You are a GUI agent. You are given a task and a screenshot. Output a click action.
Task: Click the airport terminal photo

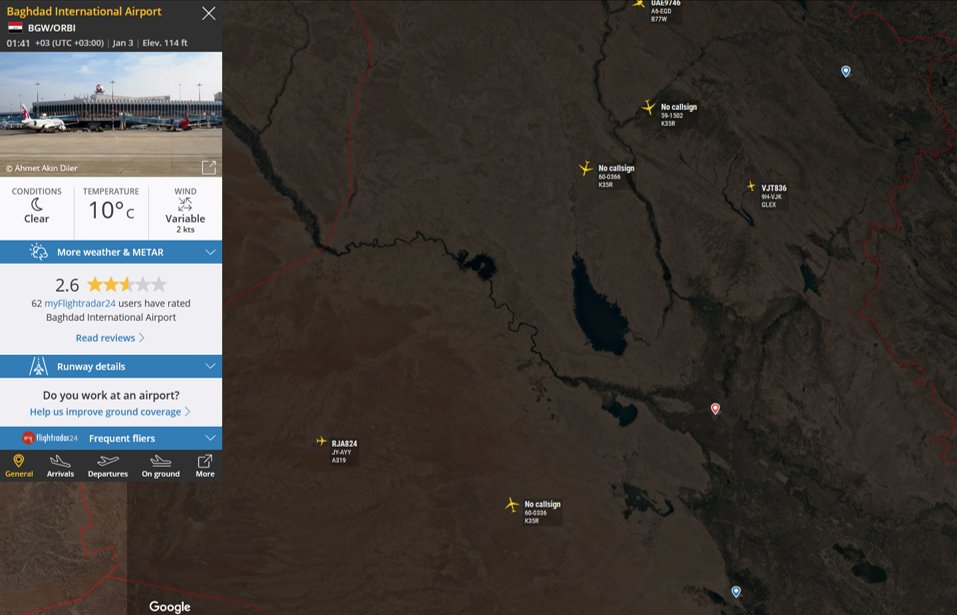111,114
